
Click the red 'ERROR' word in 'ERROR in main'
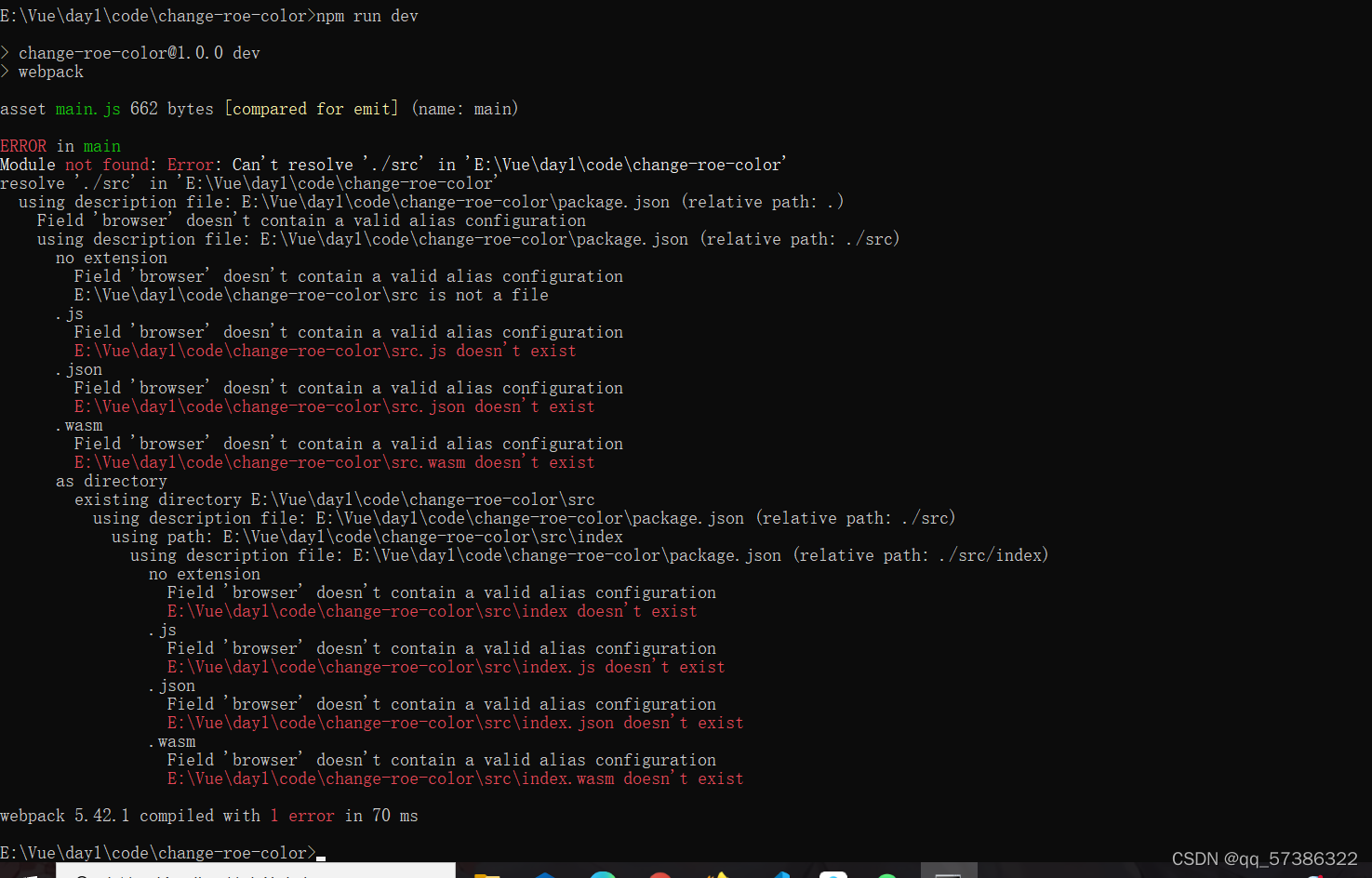point(23,146)
